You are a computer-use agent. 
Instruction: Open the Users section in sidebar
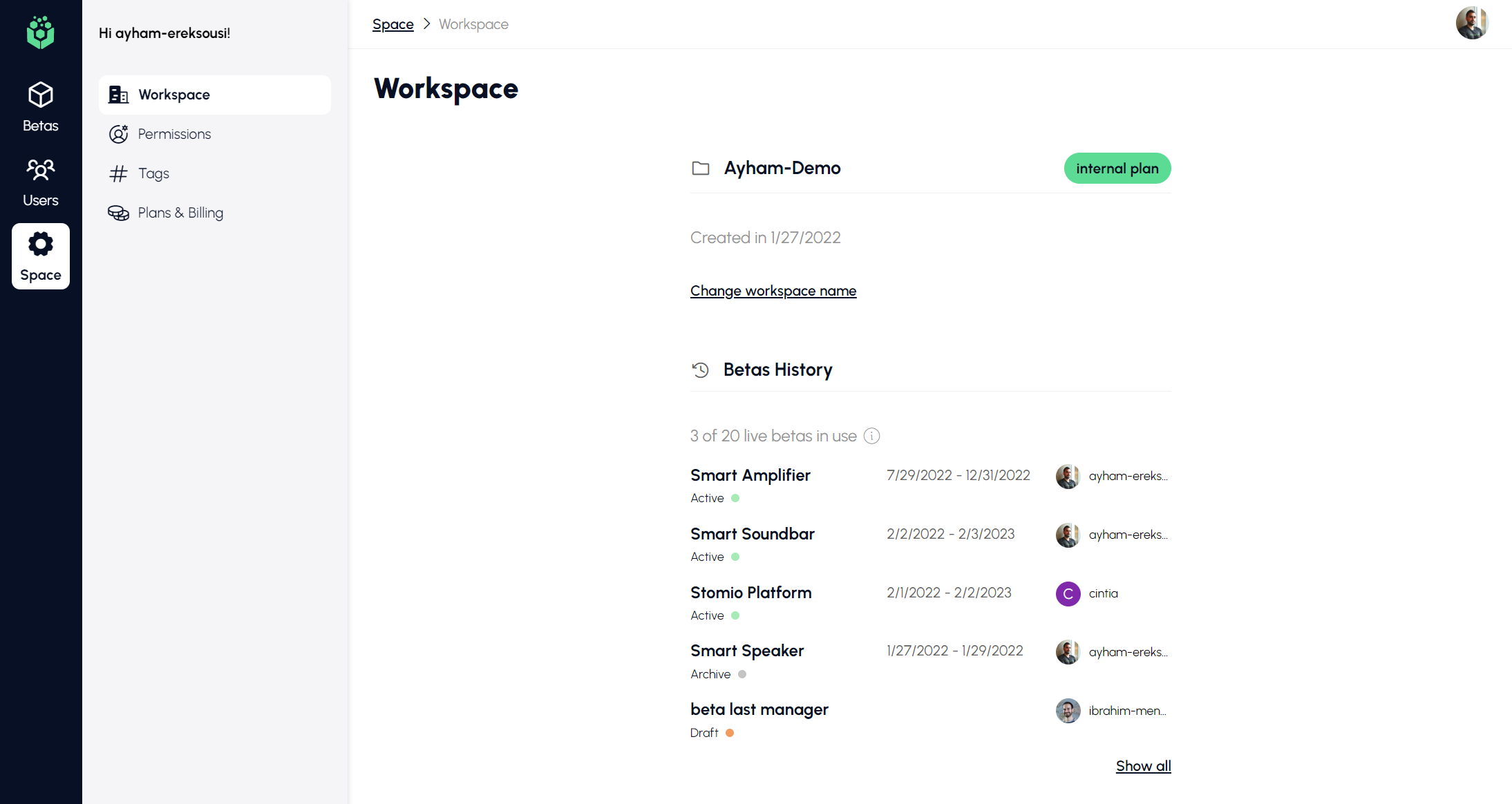click(x=40, y=182)
